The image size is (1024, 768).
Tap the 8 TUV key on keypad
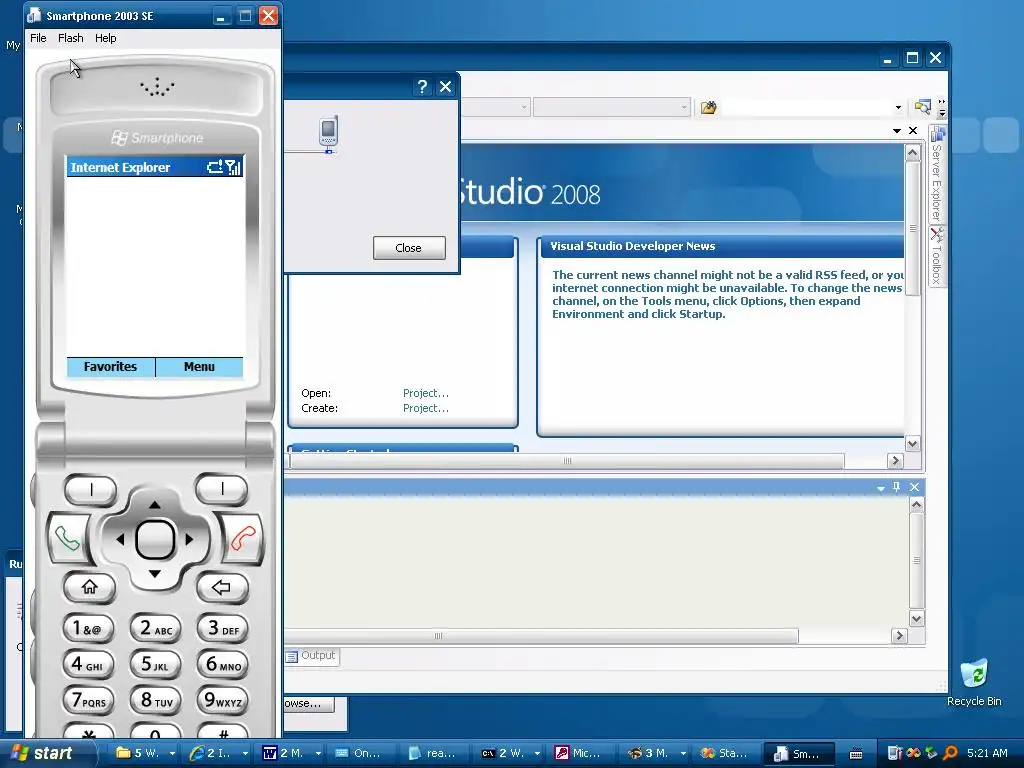coord(155,700)
